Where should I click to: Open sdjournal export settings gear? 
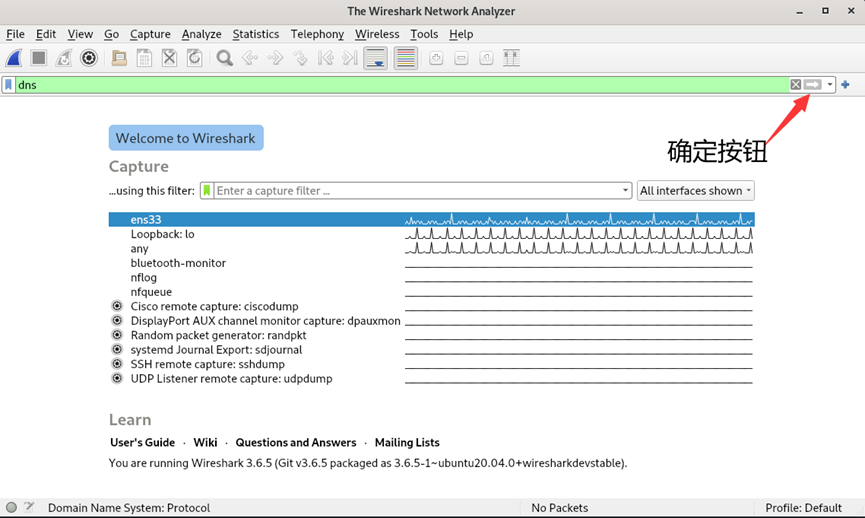click(x=117, y=349)
